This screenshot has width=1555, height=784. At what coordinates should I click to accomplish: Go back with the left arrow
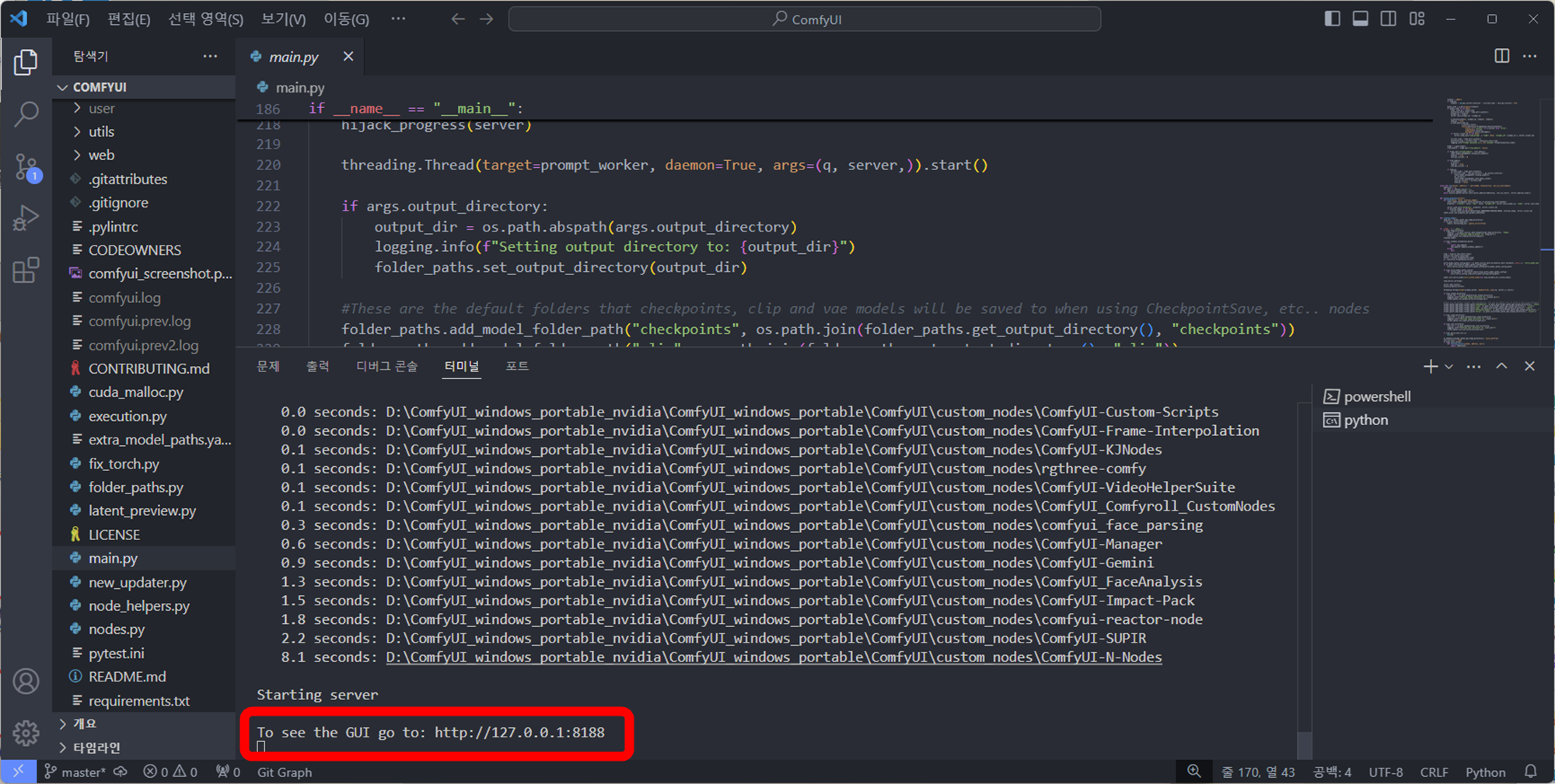point(458,19)
